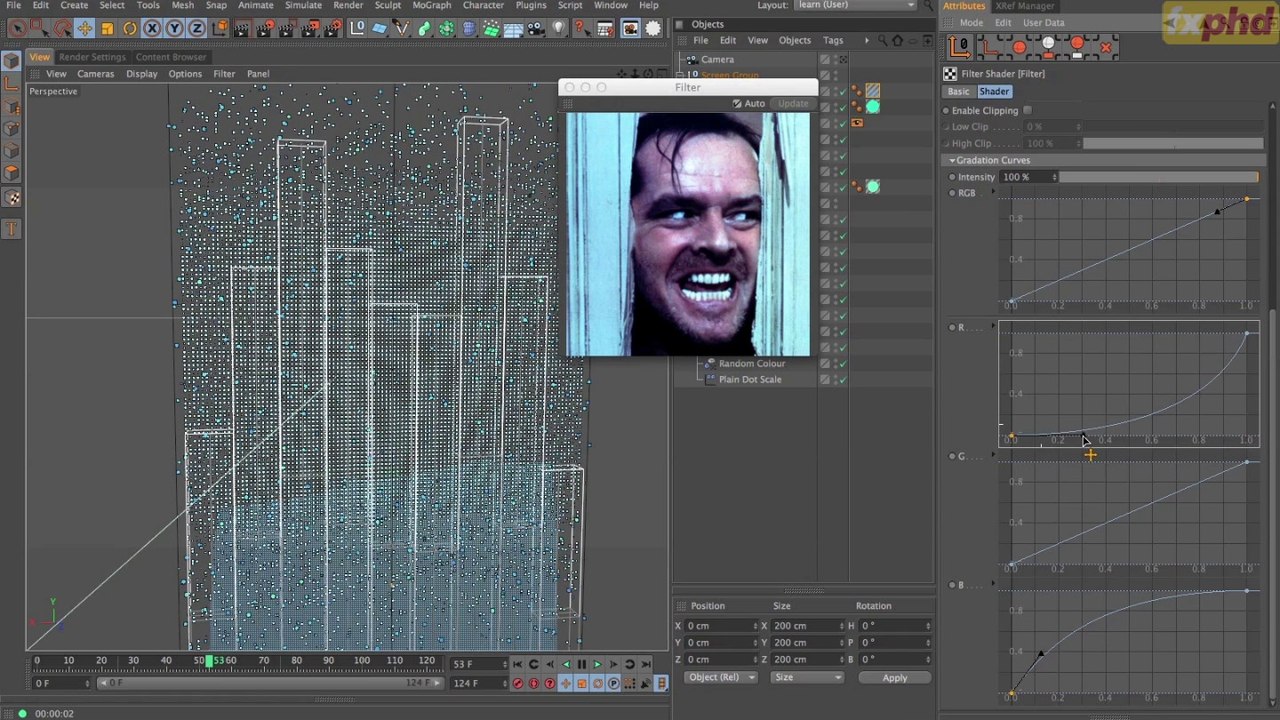Activate the Move tool
The width and height of the screenshot is (1280, 720).
coord(85,28)
